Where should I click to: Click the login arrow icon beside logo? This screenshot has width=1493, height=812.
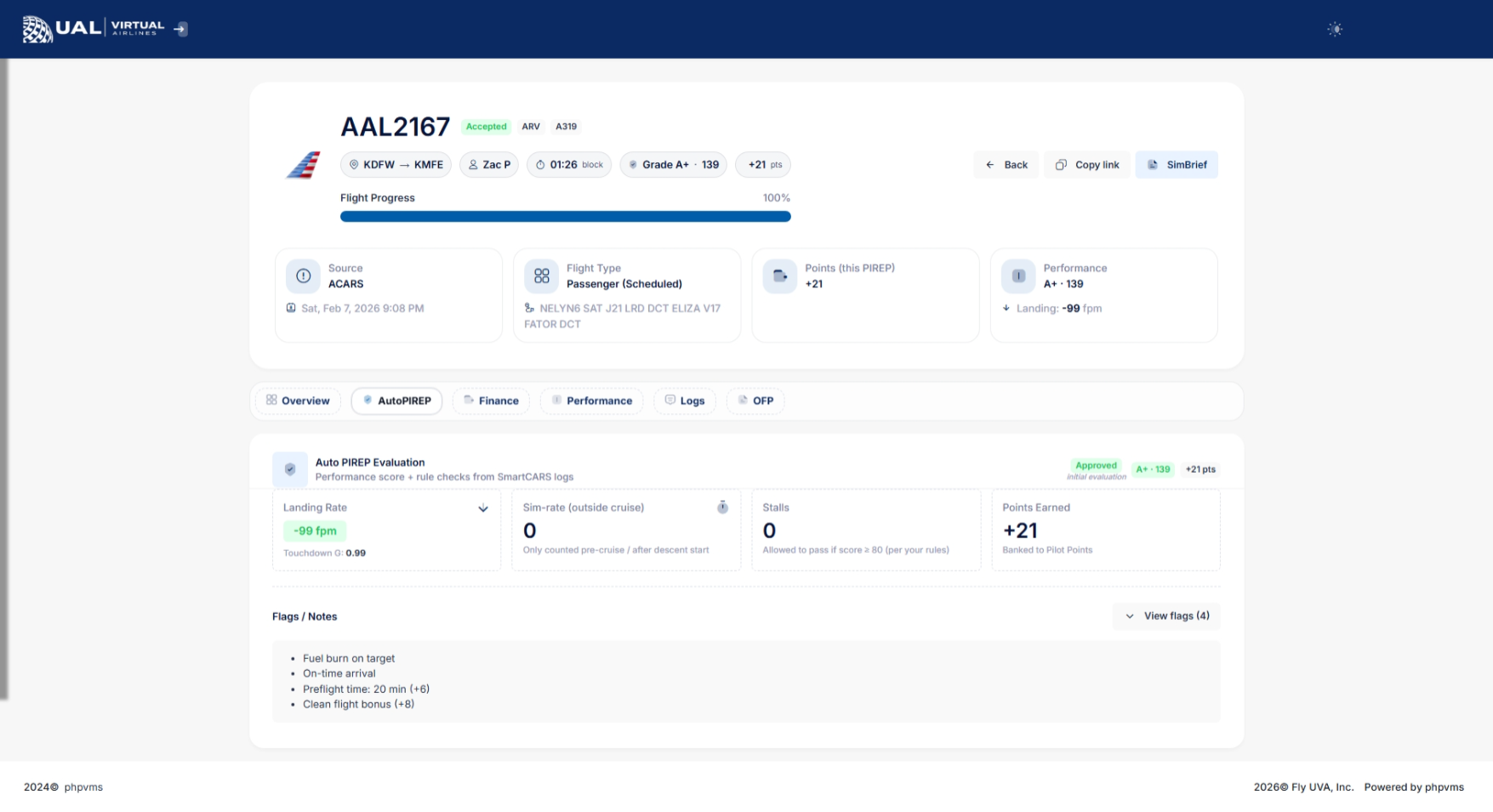[180, 29]
